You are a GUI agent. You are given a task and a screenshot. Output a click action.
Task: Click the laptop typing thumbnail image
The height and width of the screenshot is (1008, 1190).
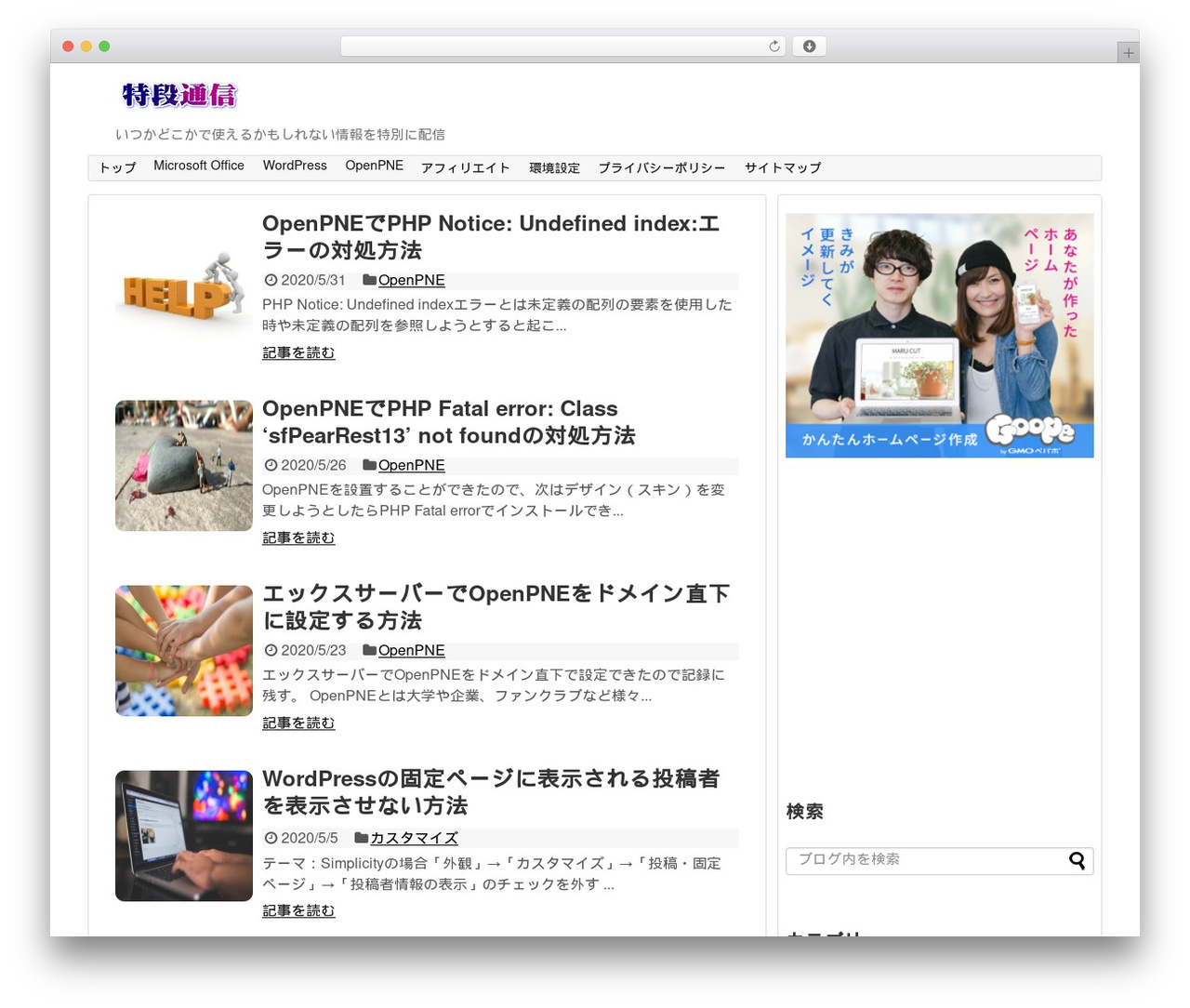(x=184, y=836)
